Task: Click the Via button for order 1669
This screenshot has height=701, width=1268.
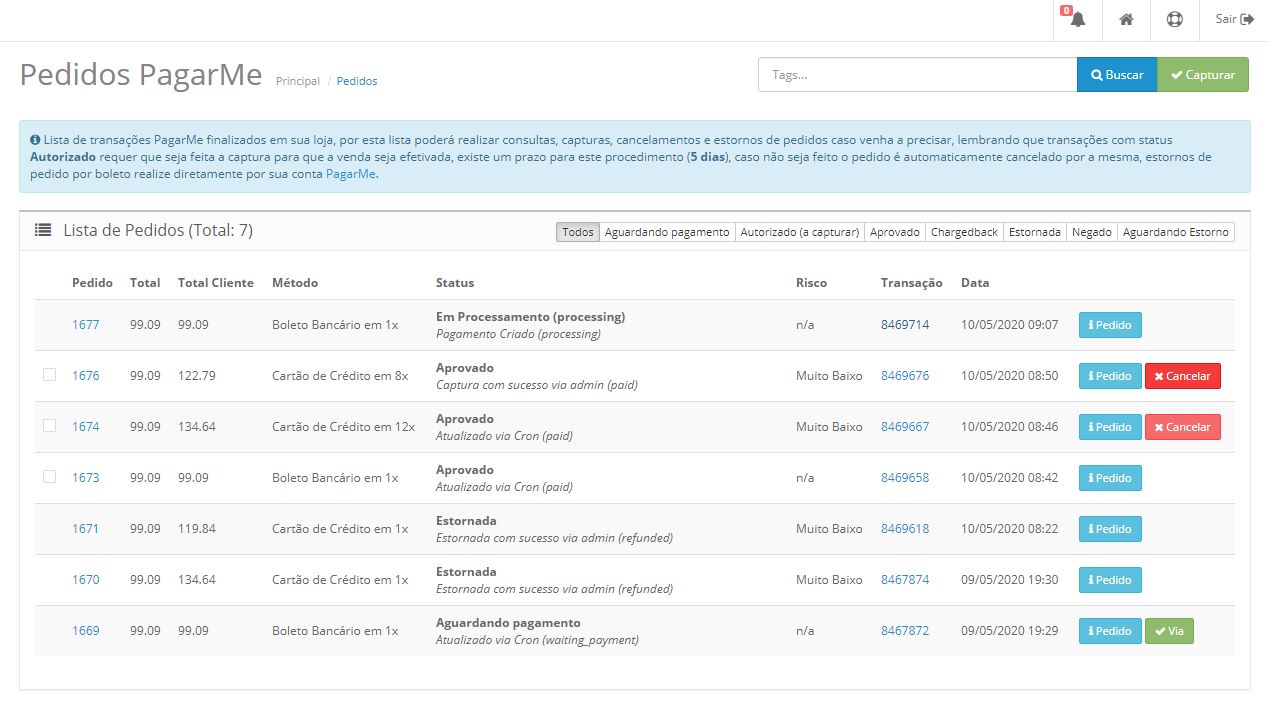Action: pyautogui.click(x=1168, y=631)
